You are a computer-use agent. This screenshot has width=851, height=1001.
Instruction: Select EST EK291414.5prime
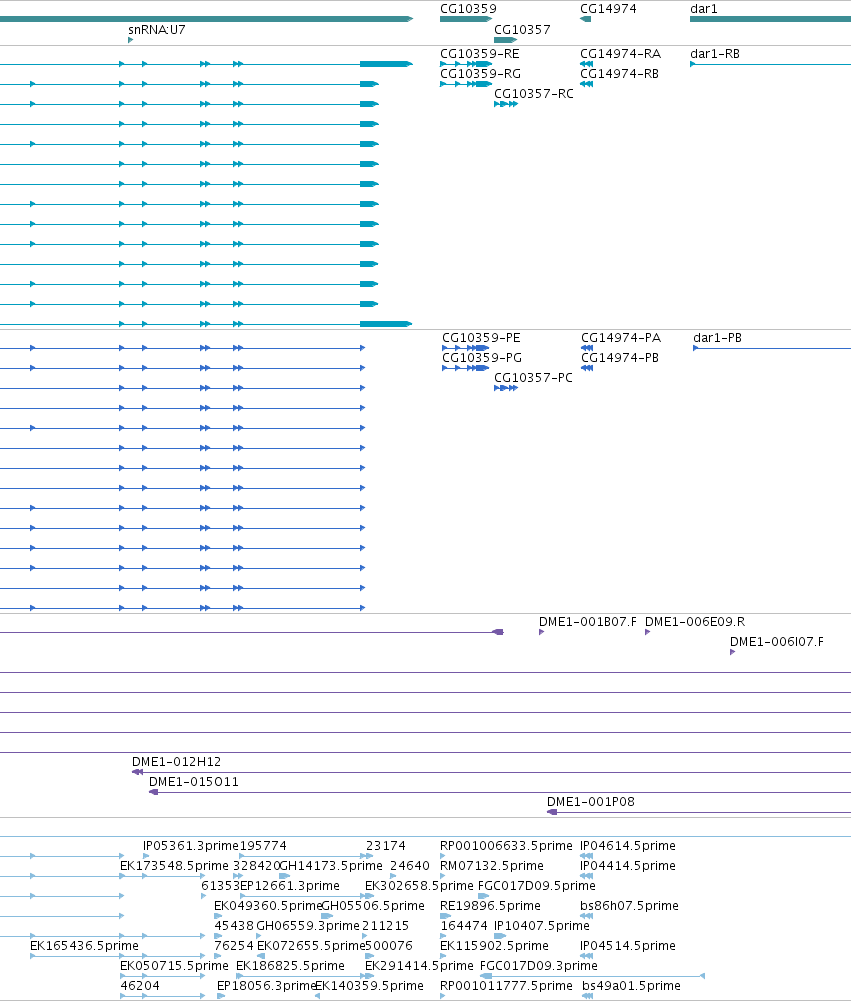click(419, 966)
